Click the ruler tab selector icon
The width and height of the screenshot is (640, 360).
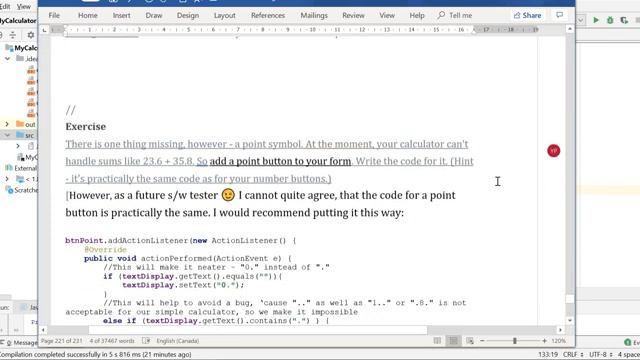click(44, 29)
